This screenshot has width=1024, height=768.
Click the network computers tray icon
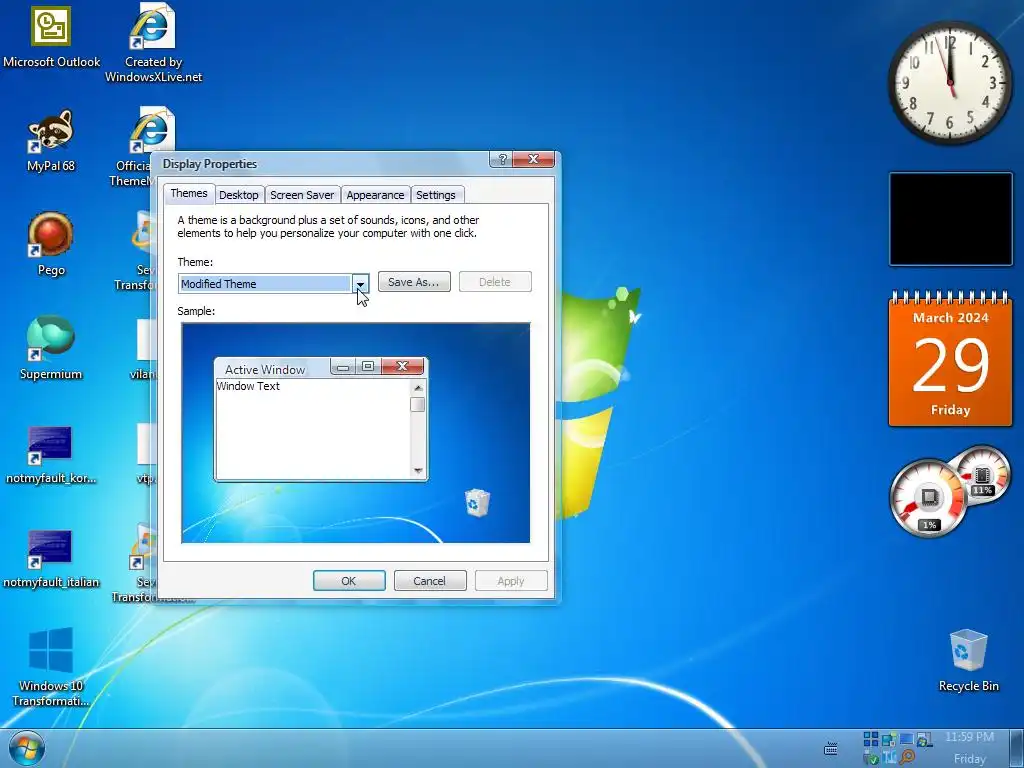pyautogui.click(x=889, y=739)
